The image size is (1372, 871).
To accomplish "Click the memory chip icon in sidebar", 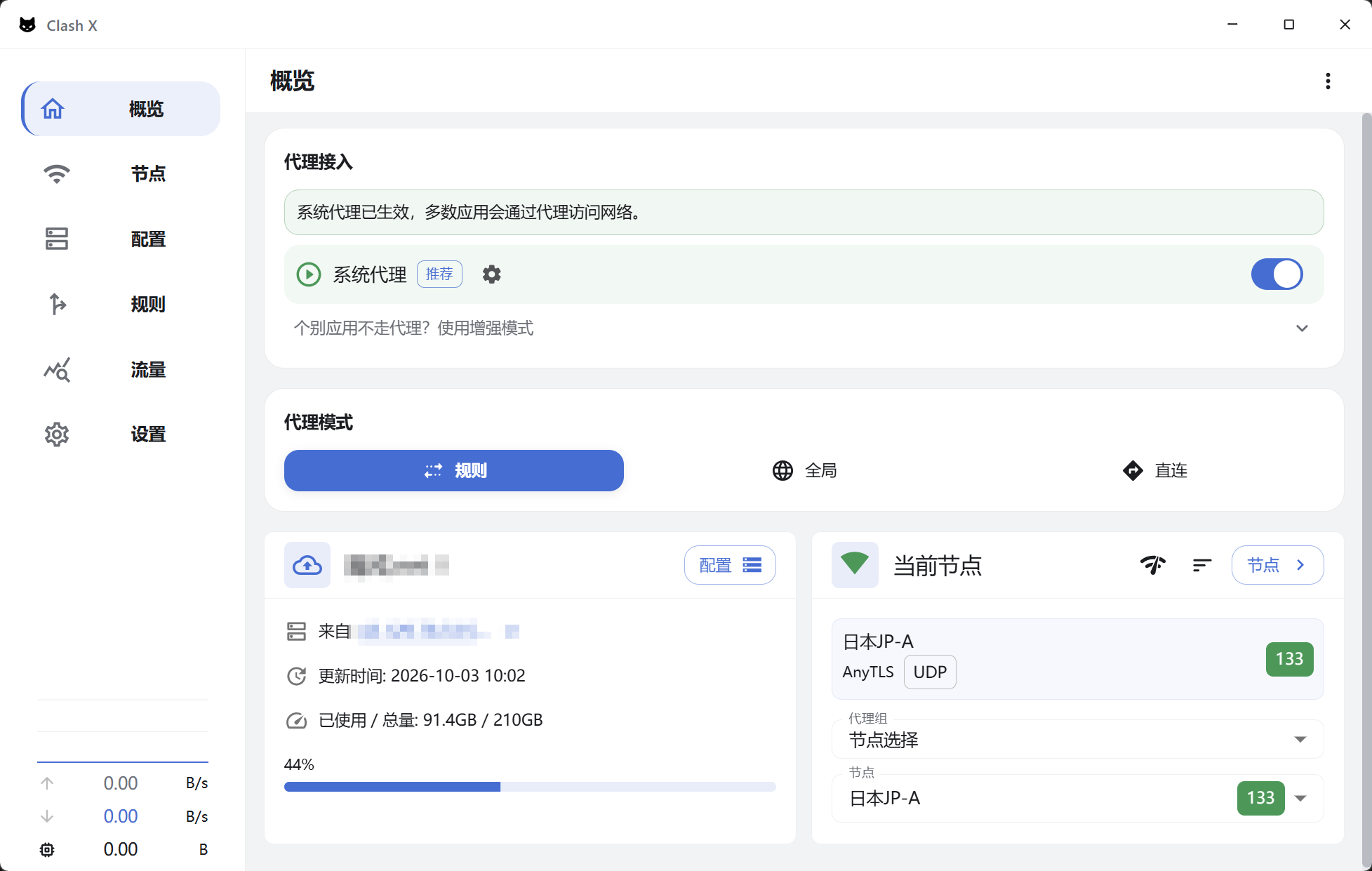I will click(47, 850).
